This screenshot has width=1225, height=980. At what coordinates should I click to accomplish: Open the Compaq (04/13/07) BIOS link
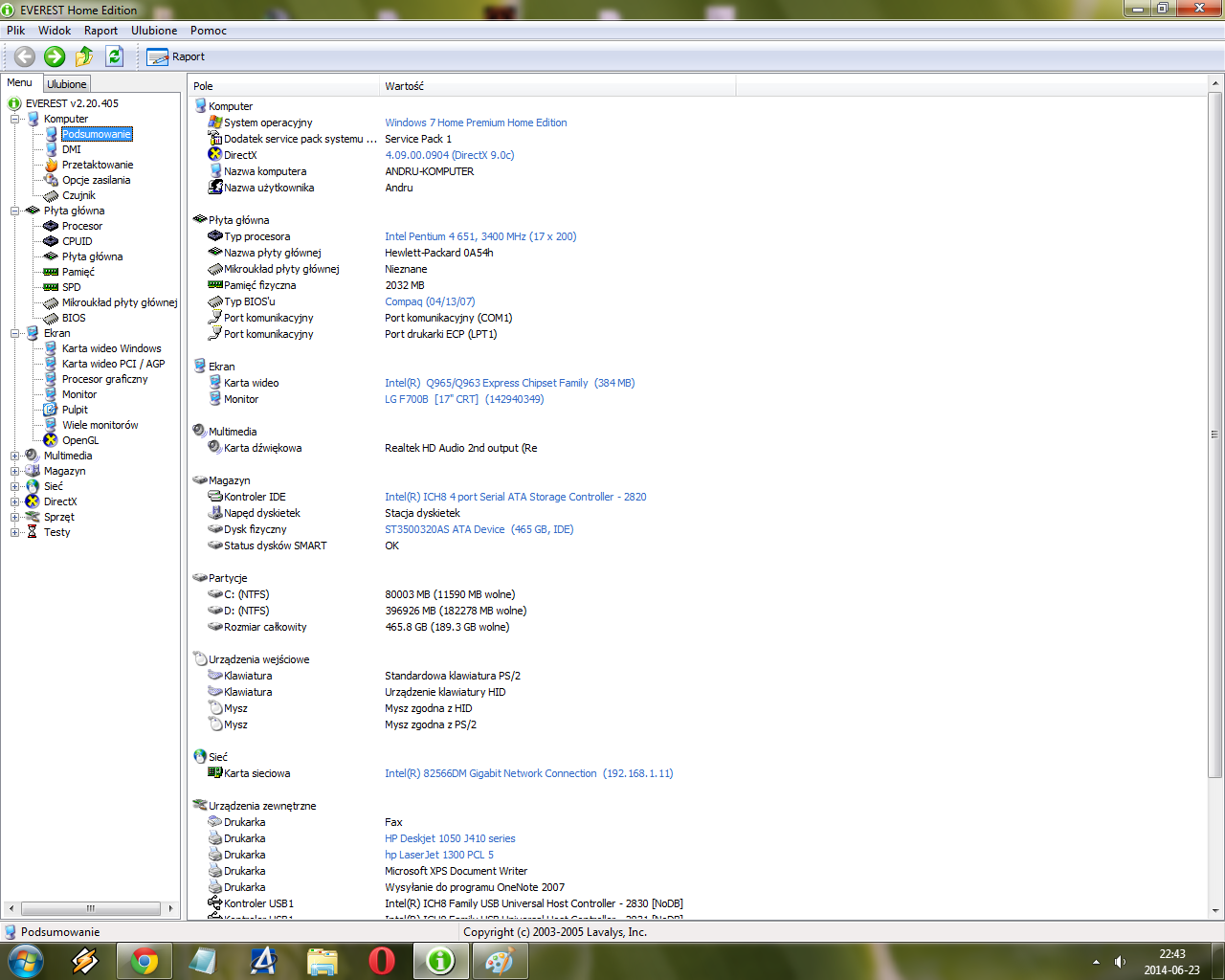[430, 301]
